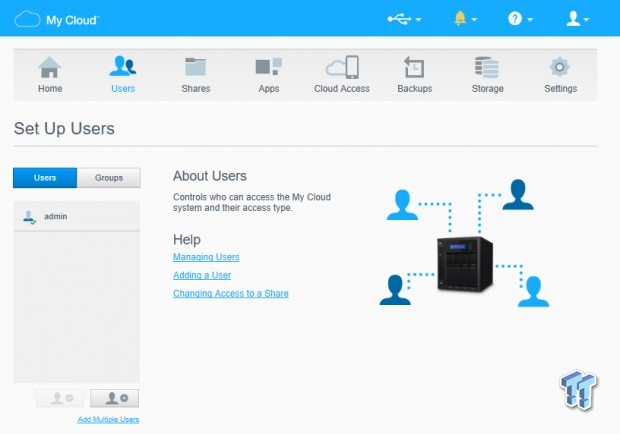Expand the alerts bell dropdown arrow

pos(474,19)
